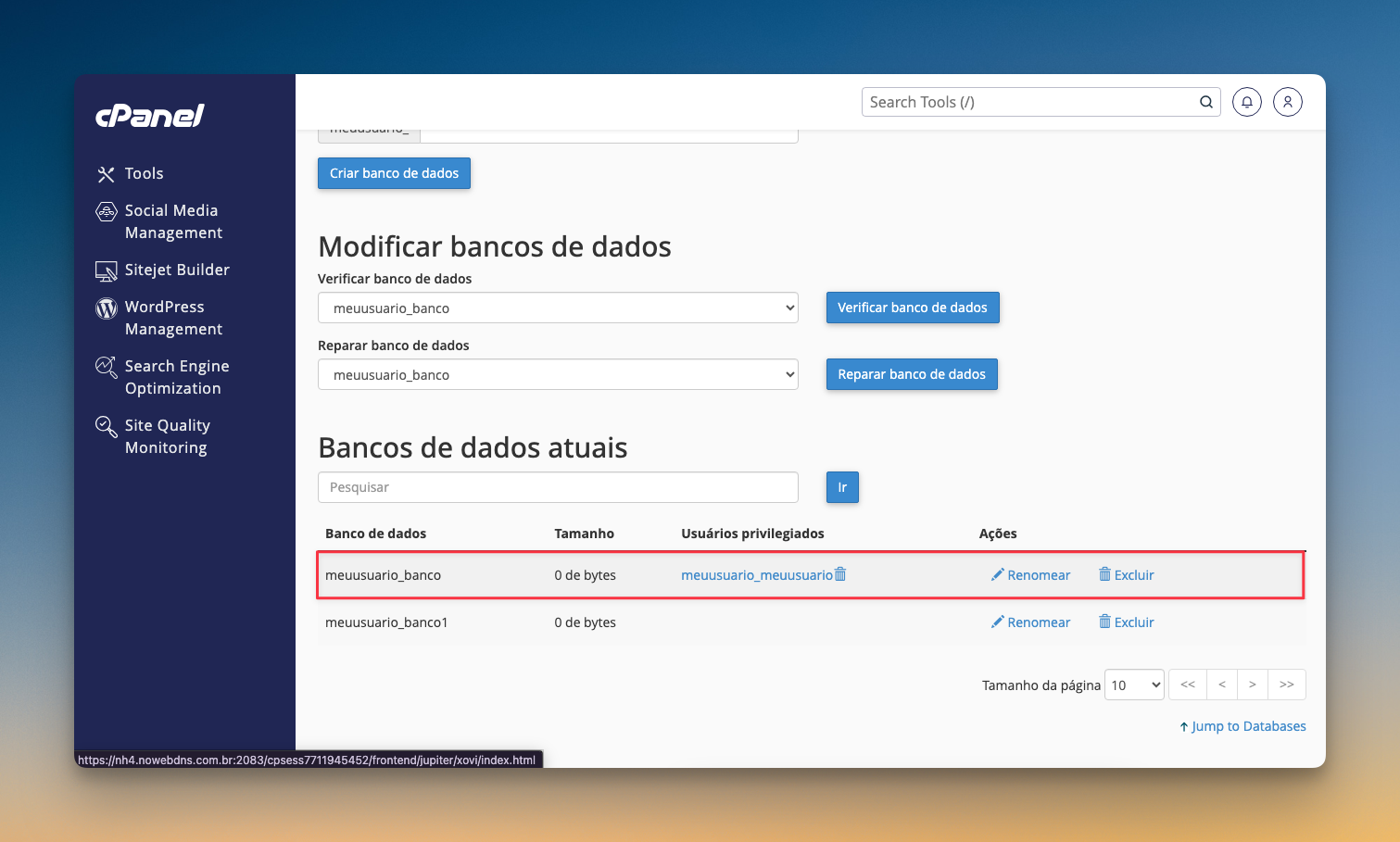Go to the last page with >> button
1400x842 pixels.
point(1286,685)
